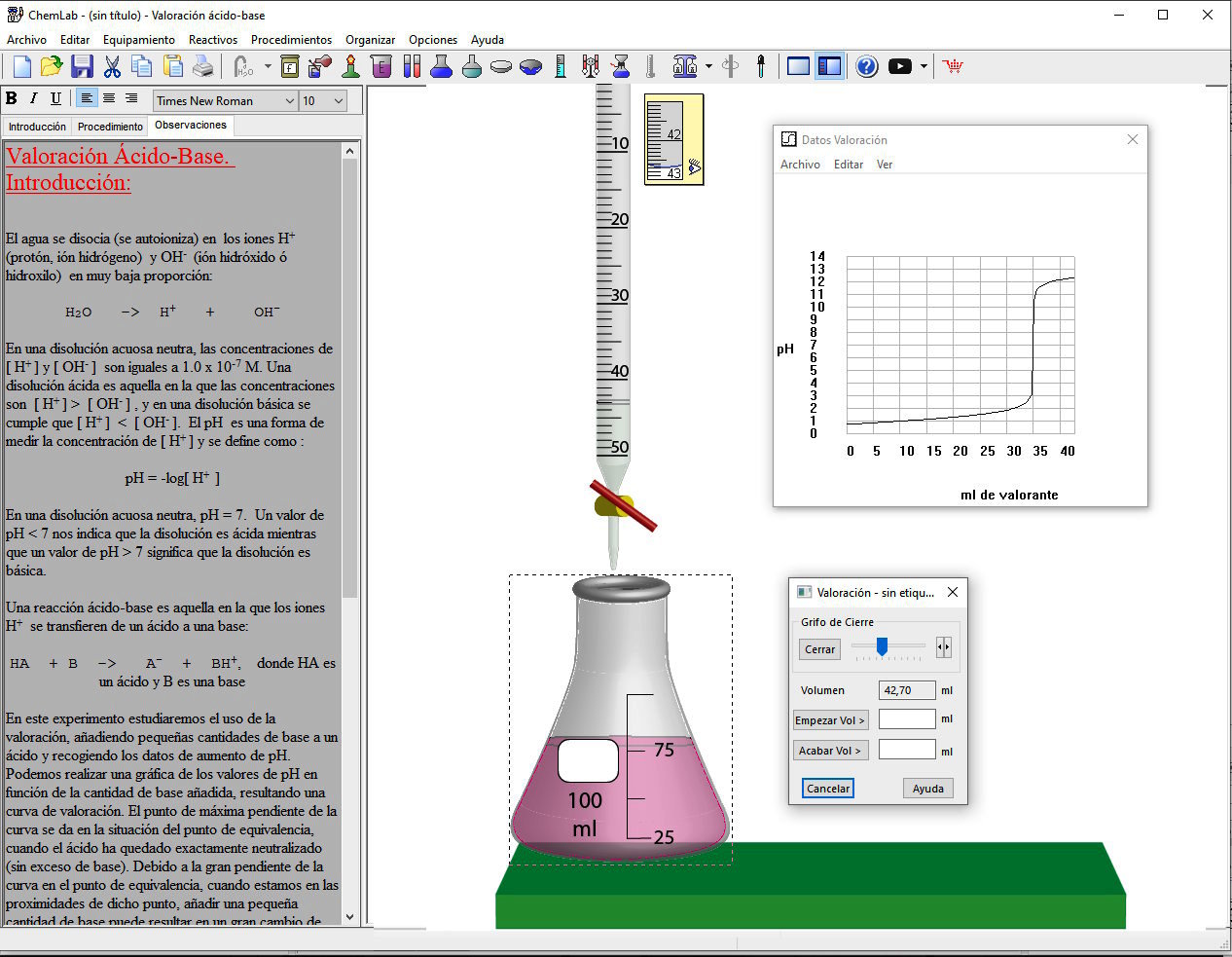The width and height of the screenshot is (1232, 957).
Task: Click the stepper arrows beside the stopcock slider
Action: [x=943, y=647]
